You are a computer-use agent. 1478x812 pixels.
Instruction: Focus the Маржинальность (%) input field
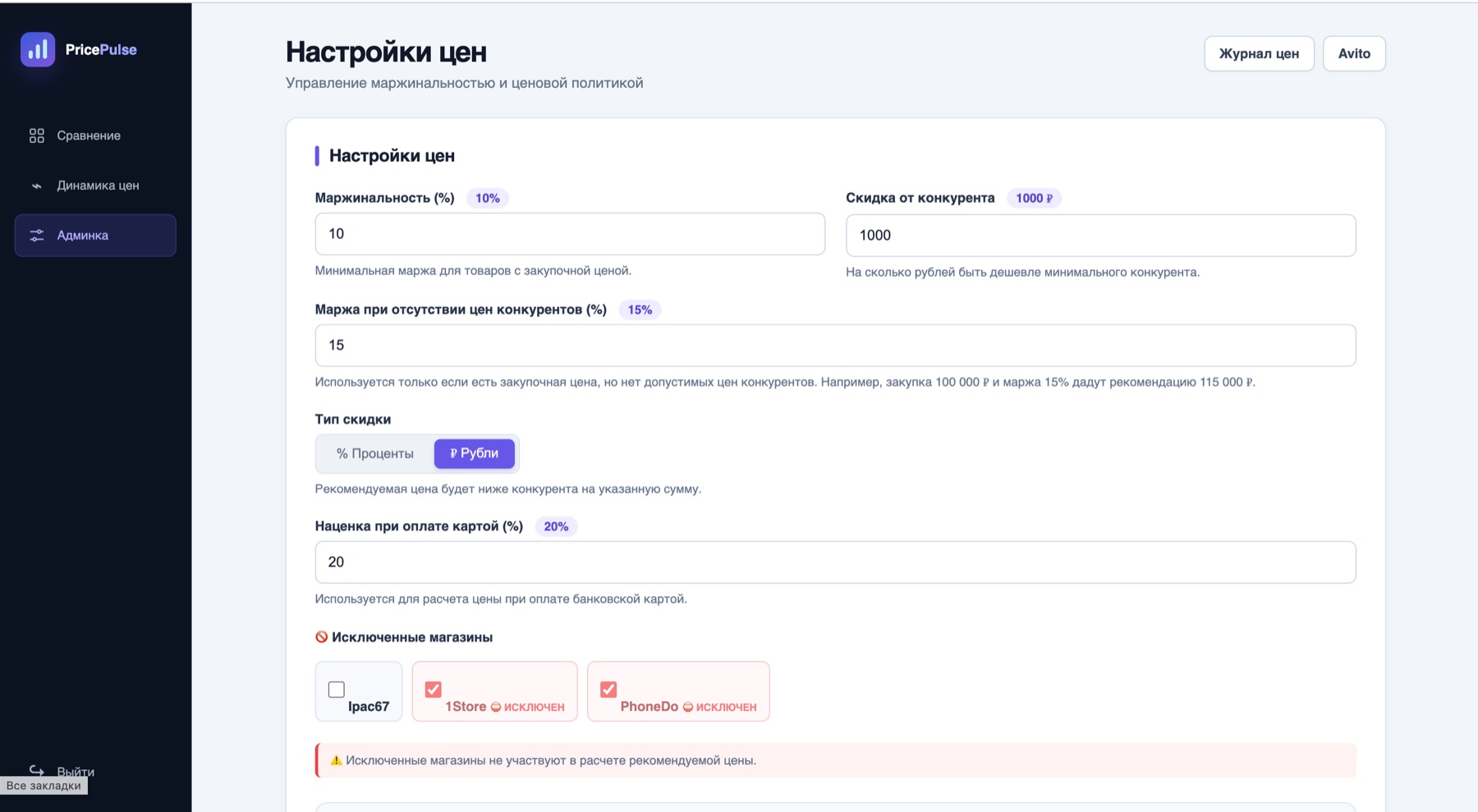[x=570, y=234]
